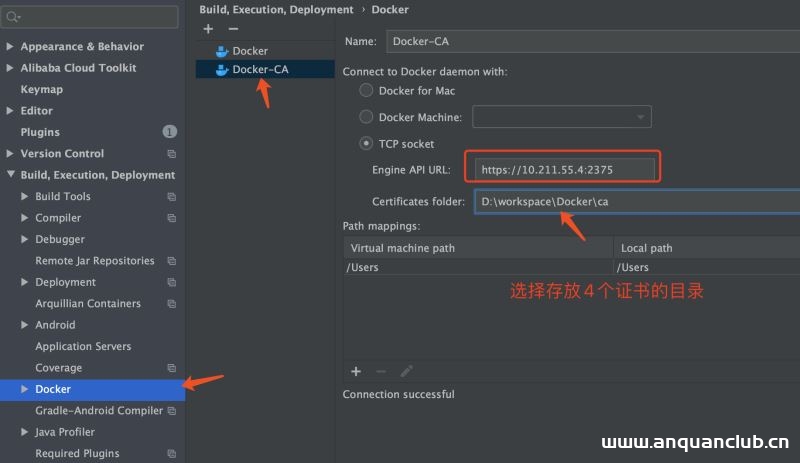Click project-level icon next to Remote Jar Repositories
The height and width of the screenshot is (463, 800).
(171, 261)
